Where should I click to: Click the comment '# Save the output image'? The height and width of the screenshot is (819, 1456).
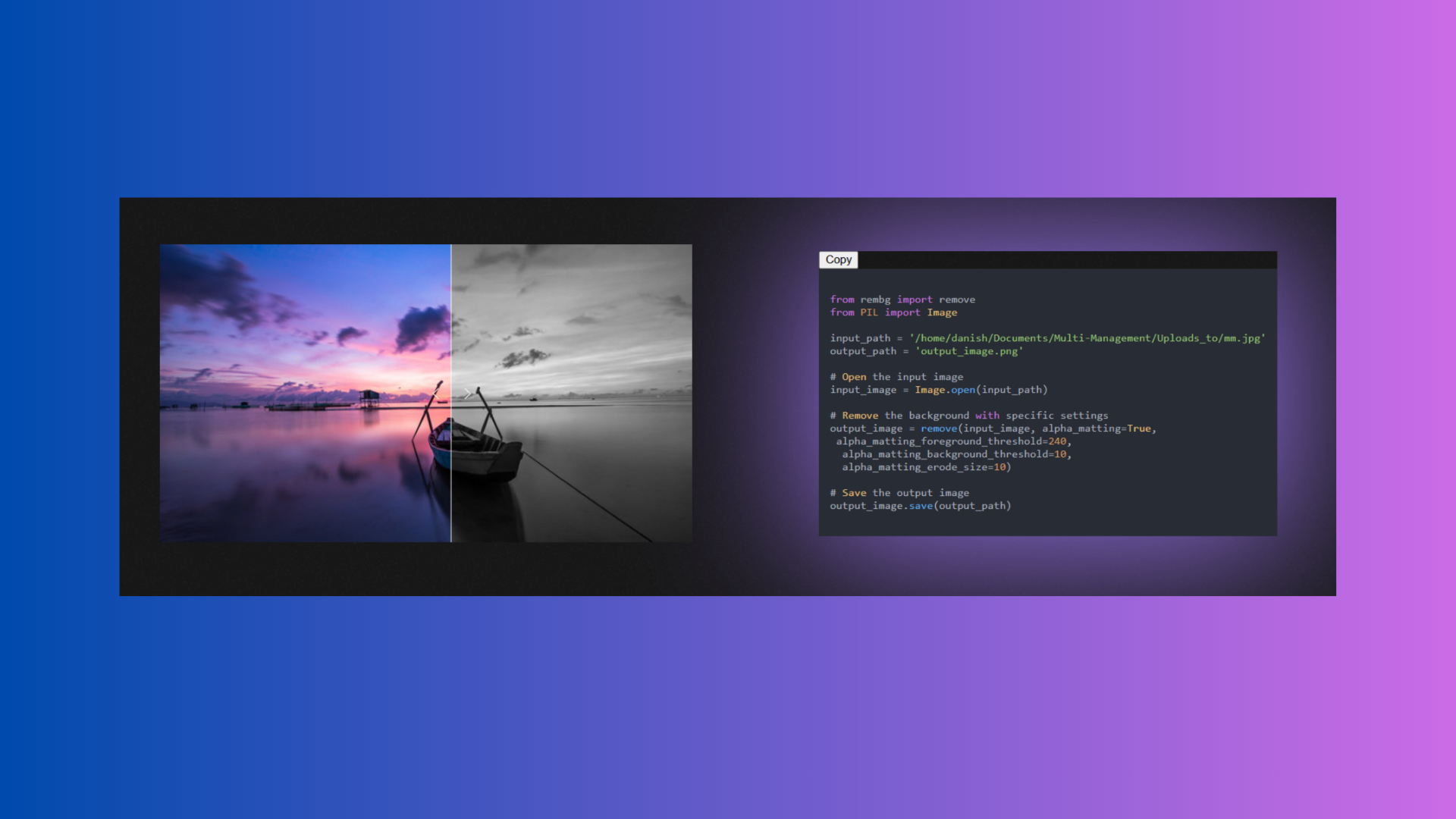tap(899, 493)
